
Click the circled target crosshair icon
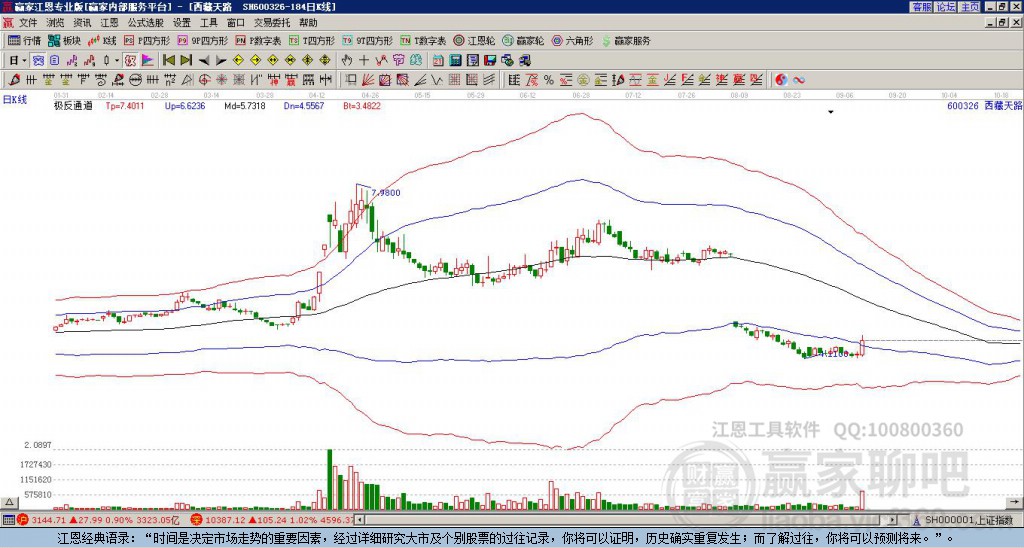[204, 80]
